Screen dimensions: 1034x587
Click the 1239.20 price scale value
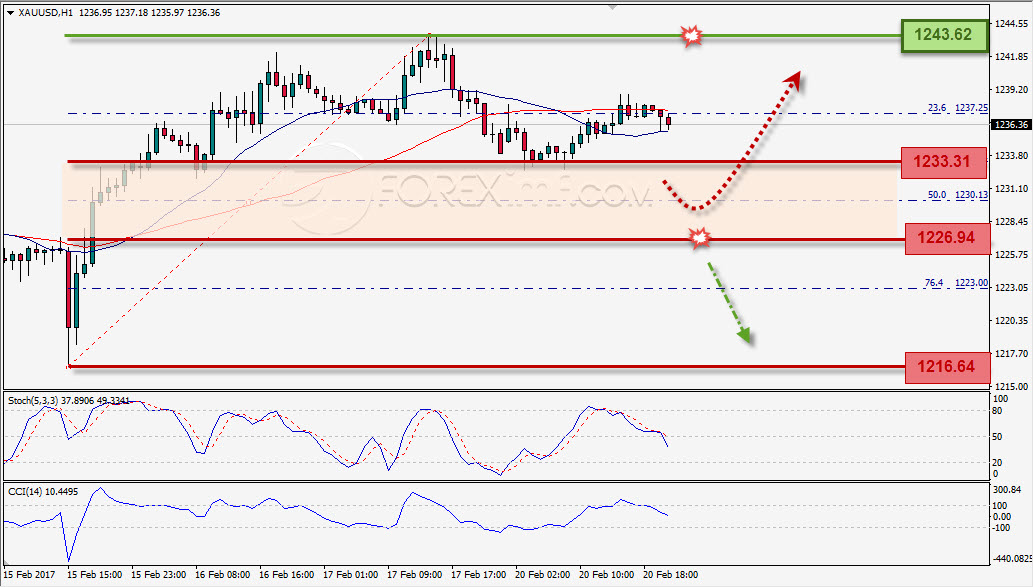(x=1012, y=90)
